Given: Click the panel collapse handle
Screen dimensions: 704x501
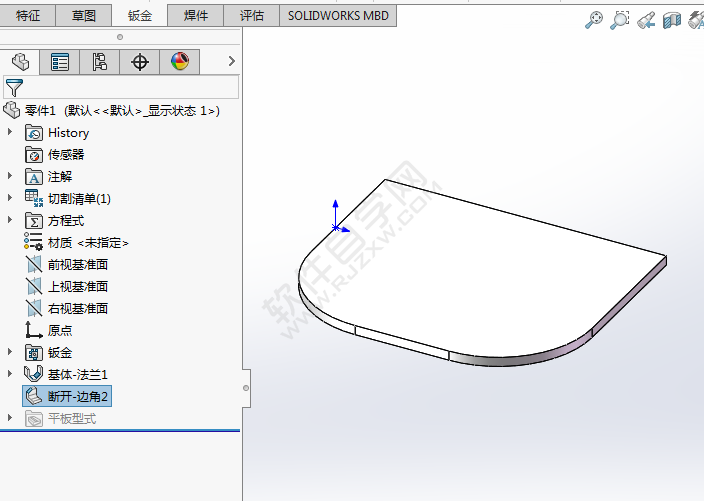Looking at the screenshot, I should 246,388.
